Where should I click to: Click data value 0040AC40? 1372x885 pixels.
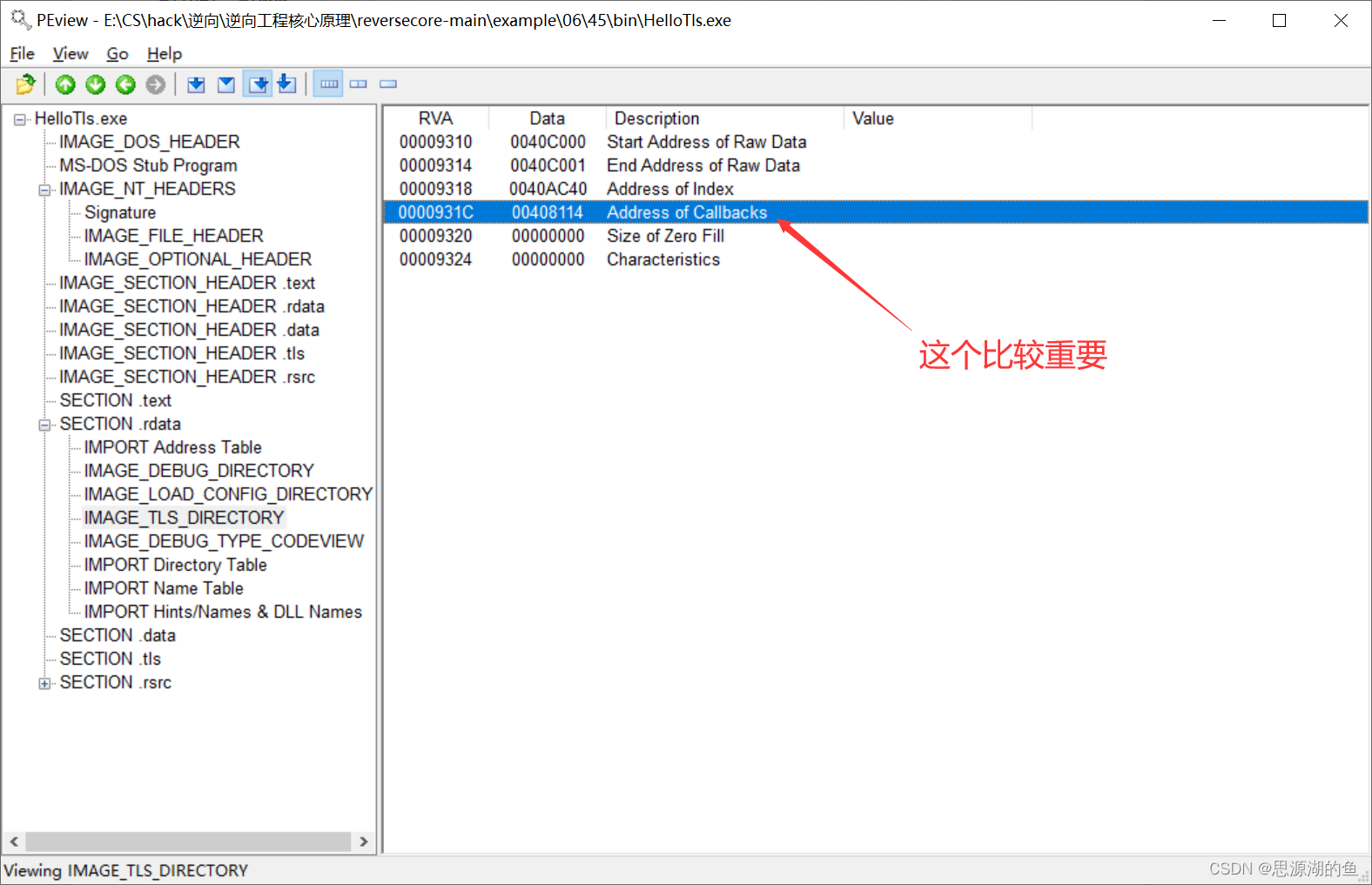tap(548, 189)
